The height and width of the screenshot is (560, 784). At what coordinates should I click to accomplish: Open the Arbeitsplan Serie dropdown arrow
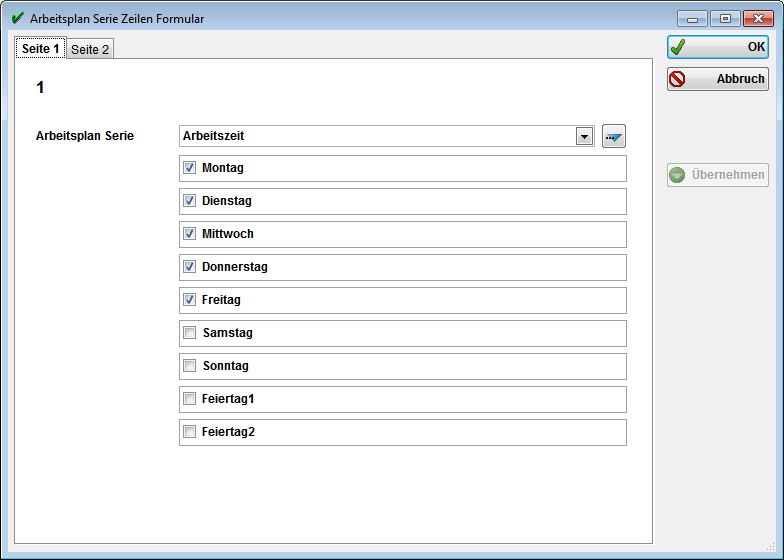[x=584, y=136]
